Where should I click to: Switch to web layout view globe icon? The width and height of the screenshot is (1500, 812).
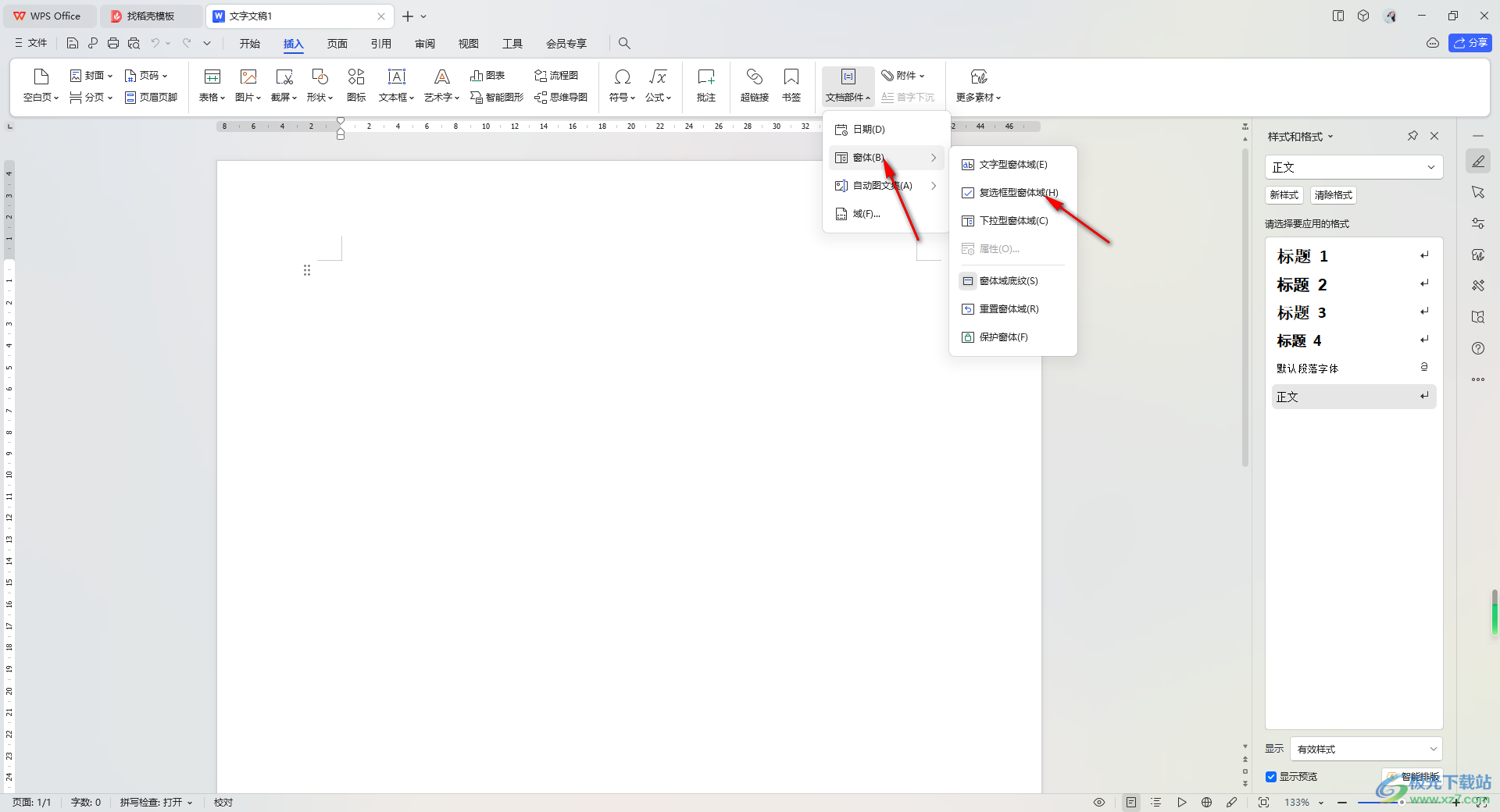click(x=1206, y=802)
